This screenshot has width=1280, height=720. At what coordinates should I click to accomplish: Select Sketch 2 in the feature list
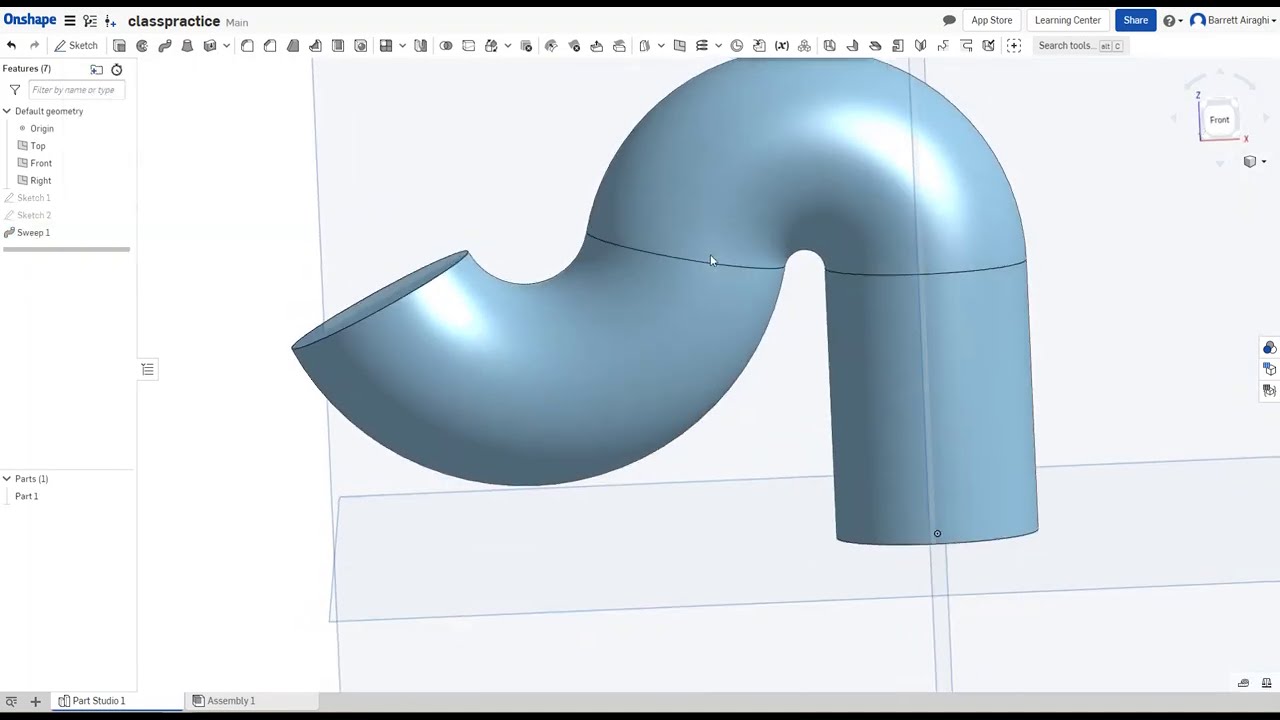[x=33, y=215]
